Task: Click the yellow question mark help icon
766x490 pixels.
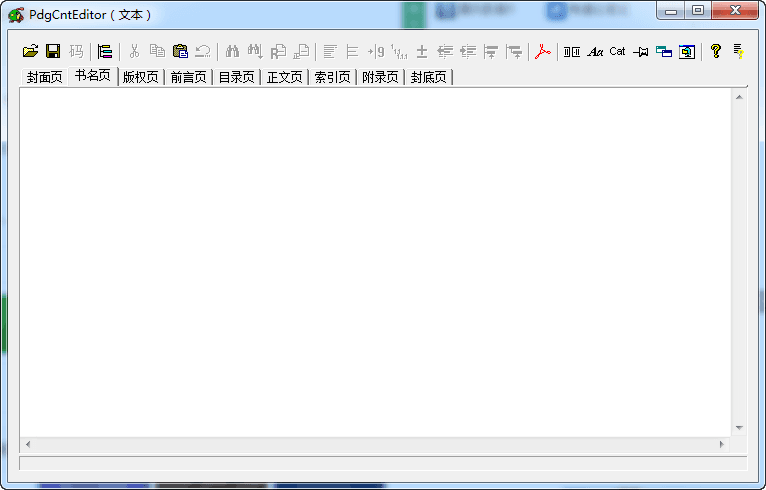Action: 715,51
